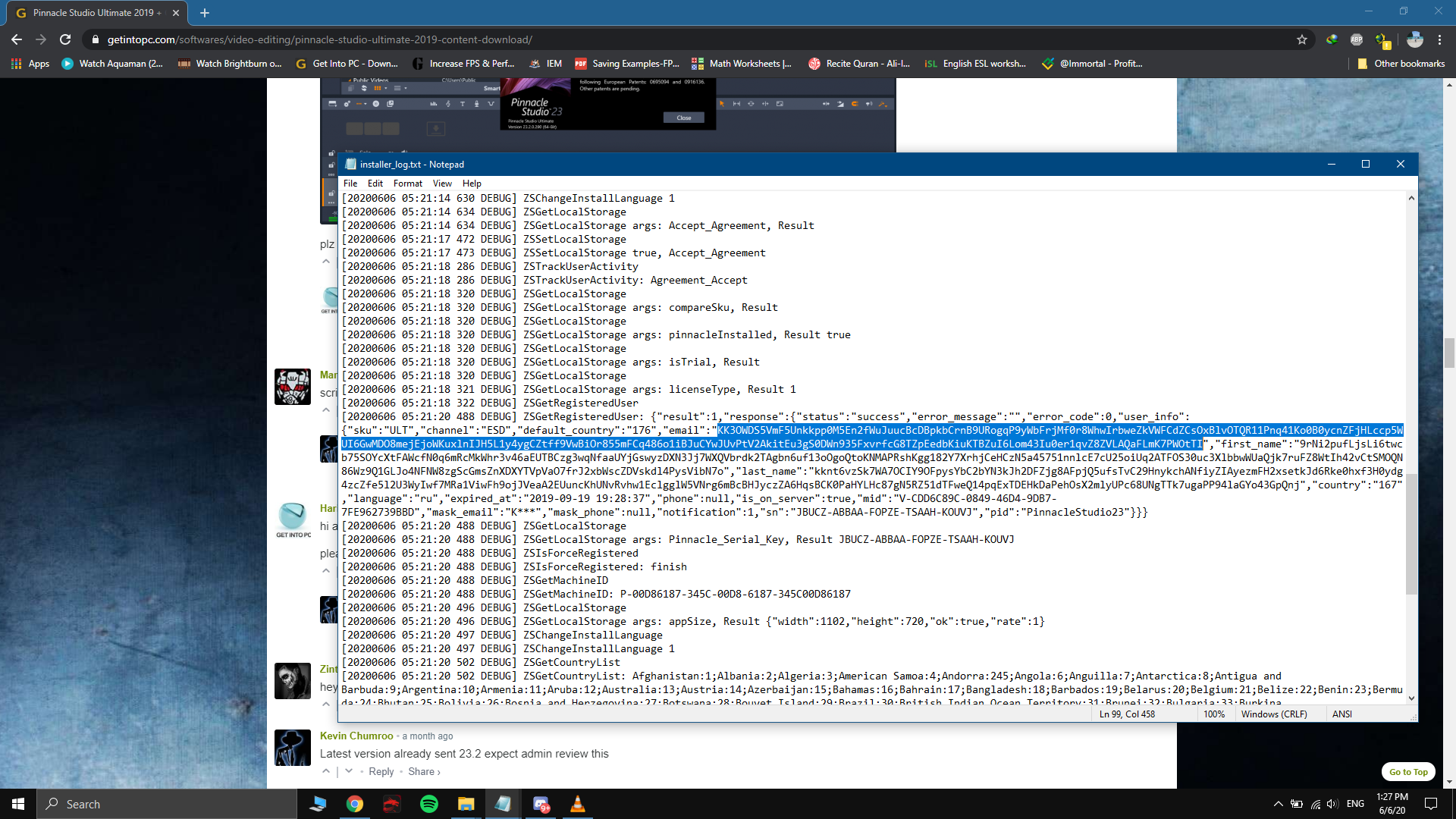Open the Notepad View menu

tap(442, 184)
